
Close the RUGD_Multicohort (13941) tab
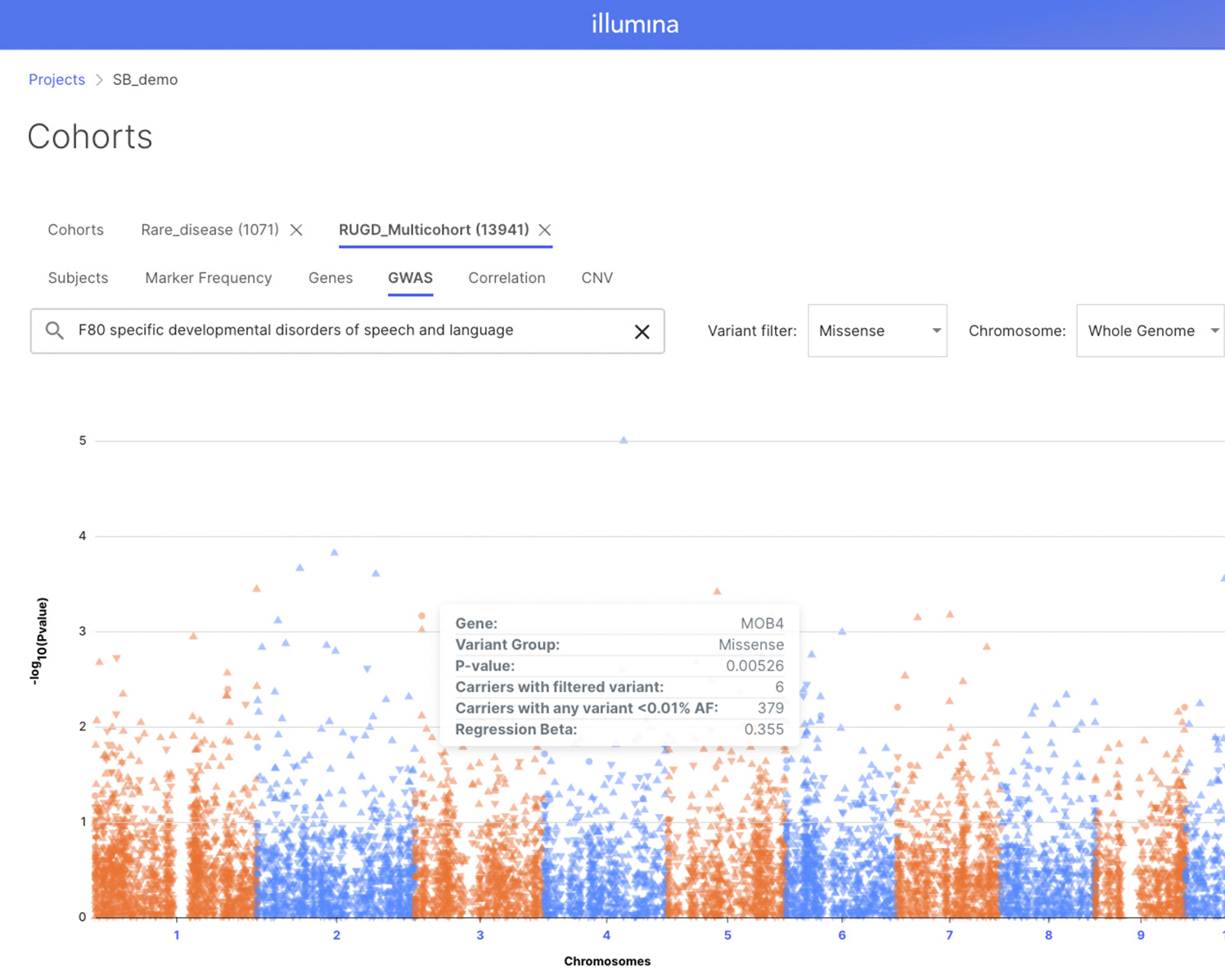coord(544,230)
